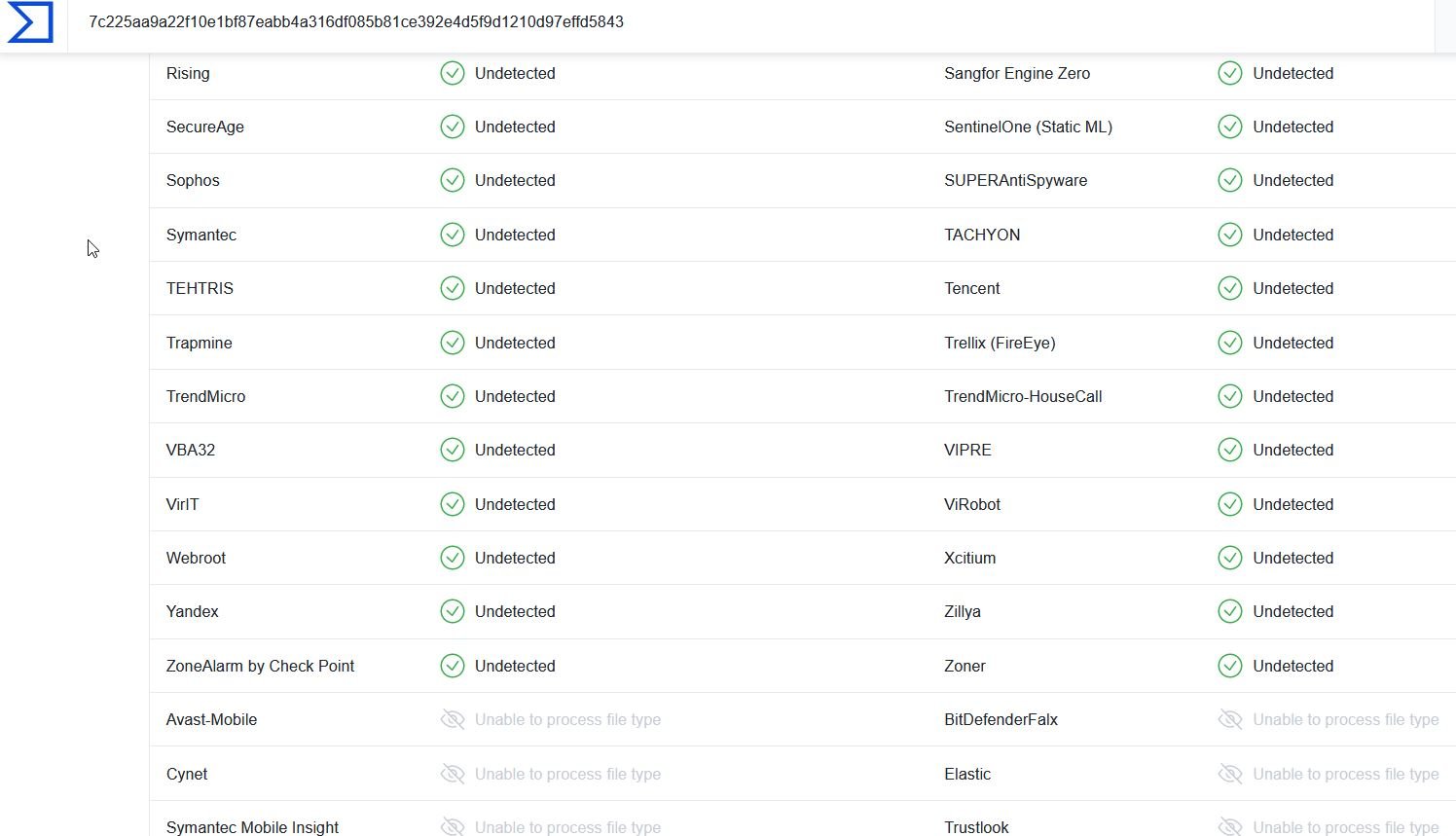This screenshot has width=1456, height=836.
Task: Click the VirusTotal logo icon
Action: (30, 22)
